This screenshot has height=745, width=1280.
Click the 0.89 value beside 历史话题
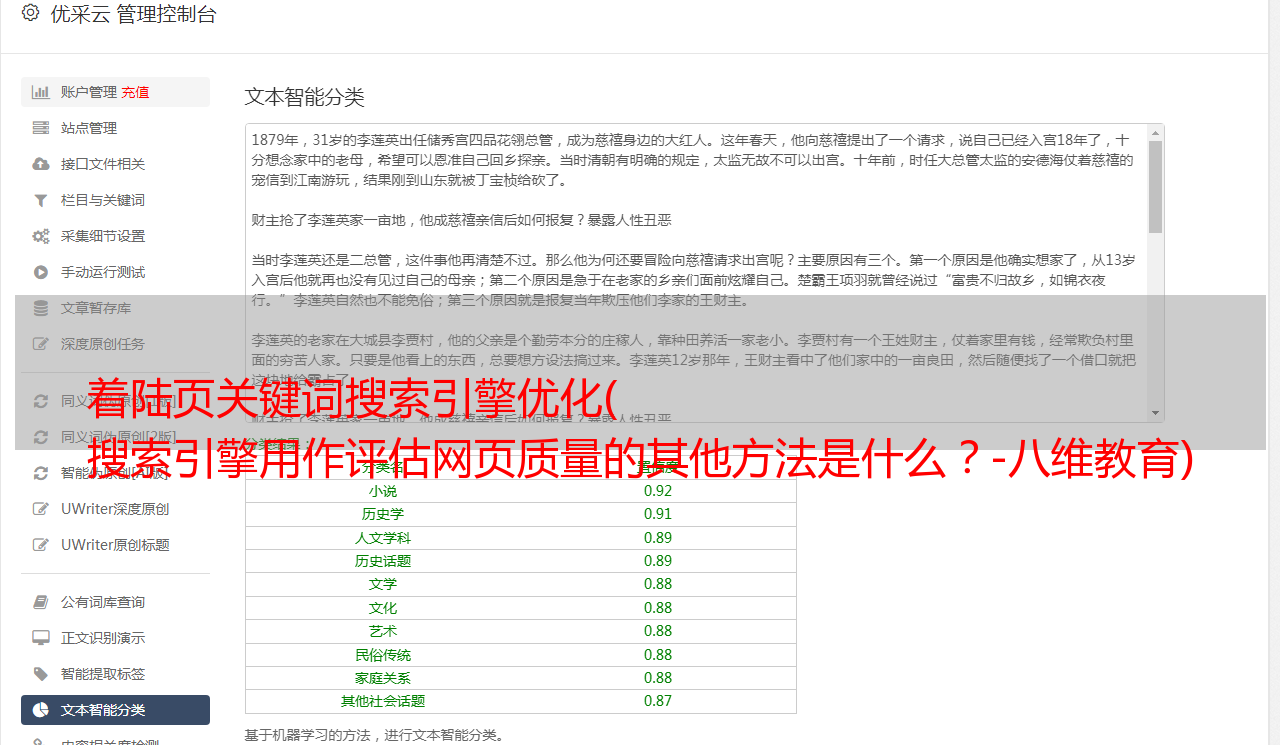[658, 561]
